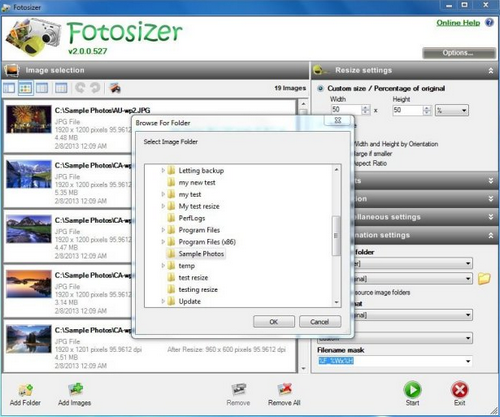Image resolution: width=500 pixels, height=417 pixels.
Task: Browse for the destination folder with the yellow folder icon
Action: coord(484,278)
